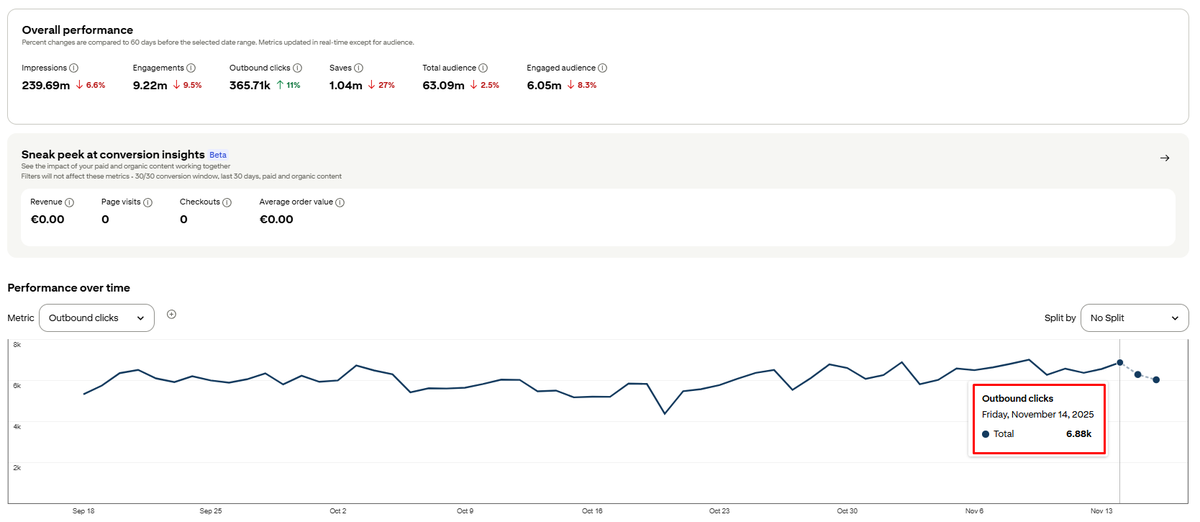Click the Oct 9 axis label

click(x=465, y=511)
